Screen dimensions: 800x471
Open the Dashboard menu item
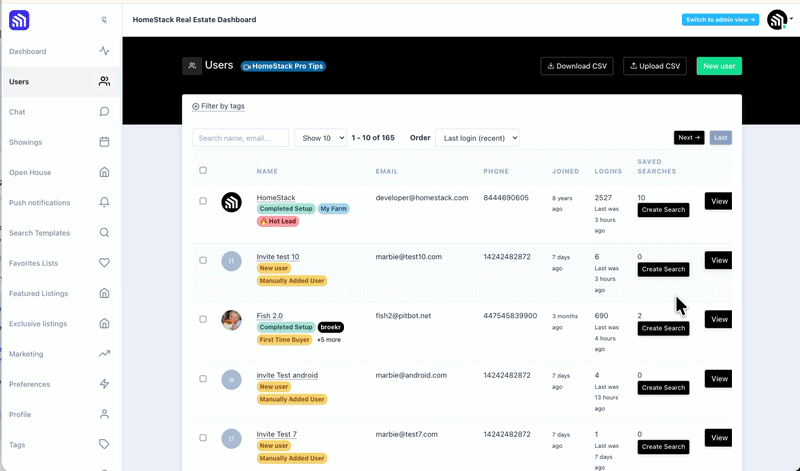(28, 52)
